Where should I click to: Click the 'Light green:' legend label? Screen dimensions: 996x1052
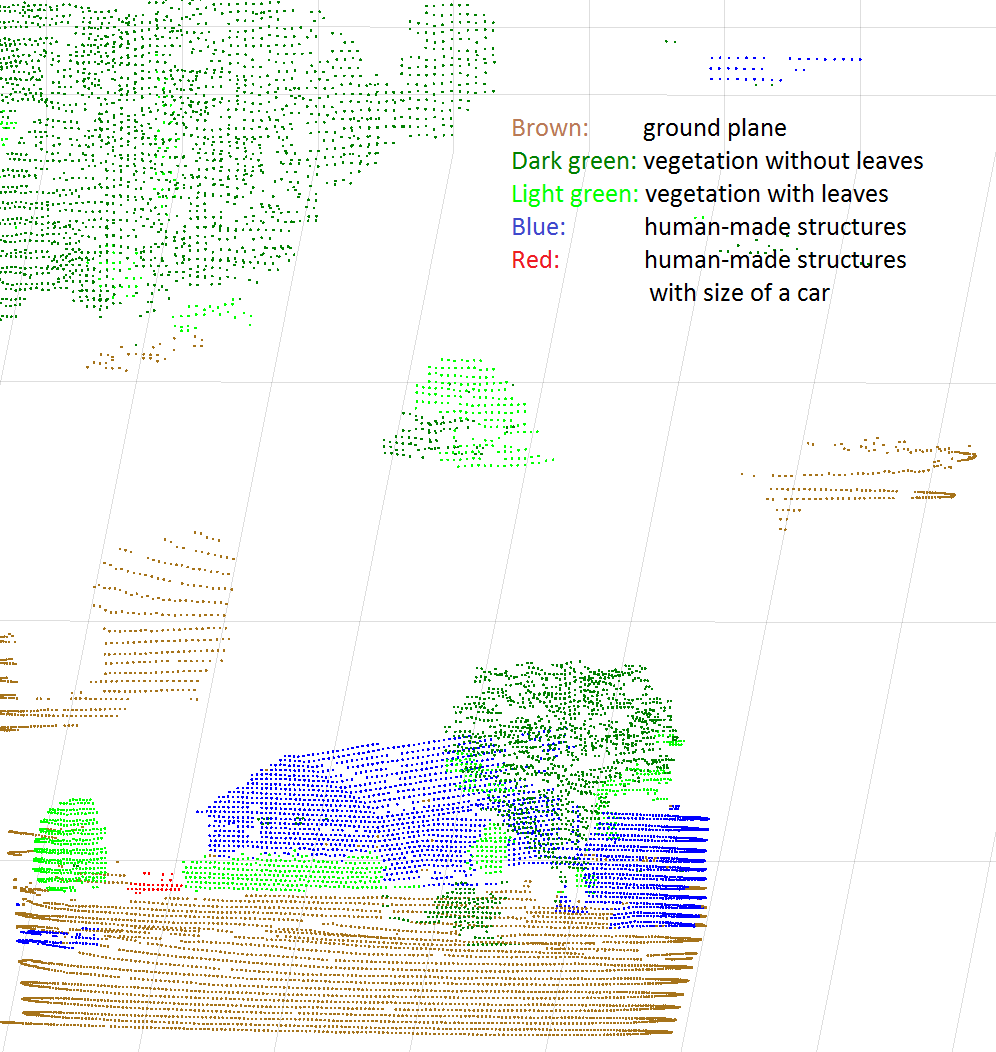pos(575,194)
